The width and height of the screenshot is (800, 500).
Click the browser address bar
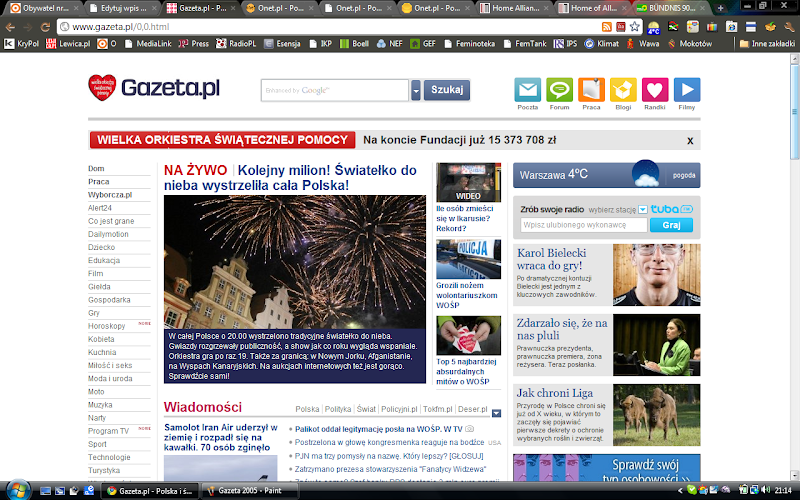click(327, 27)
